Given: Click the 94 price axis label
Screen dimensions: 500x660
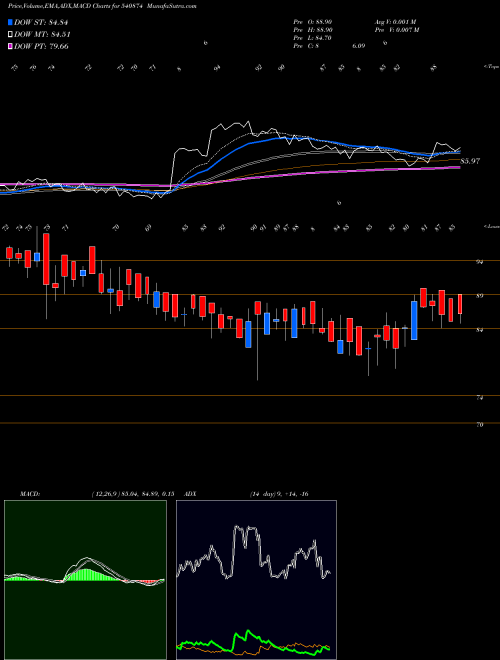Looking at the screenshot, I should (479, 262).
